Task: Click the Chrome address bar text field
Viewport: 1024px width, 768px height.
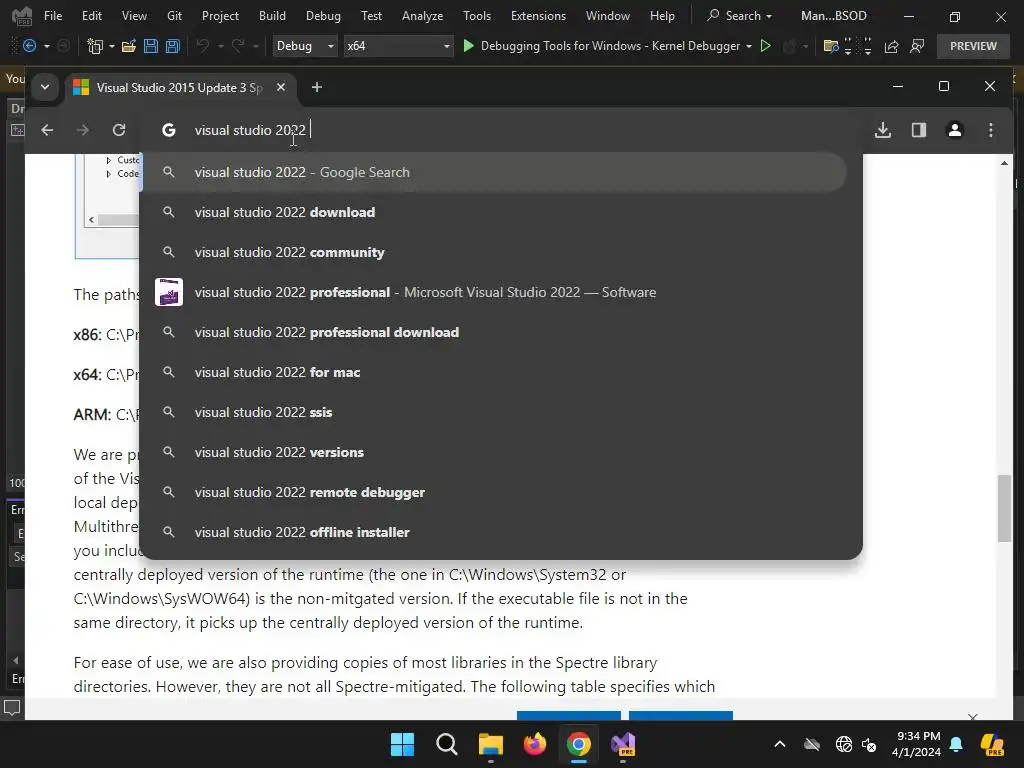Action: [x=501, y=130]
